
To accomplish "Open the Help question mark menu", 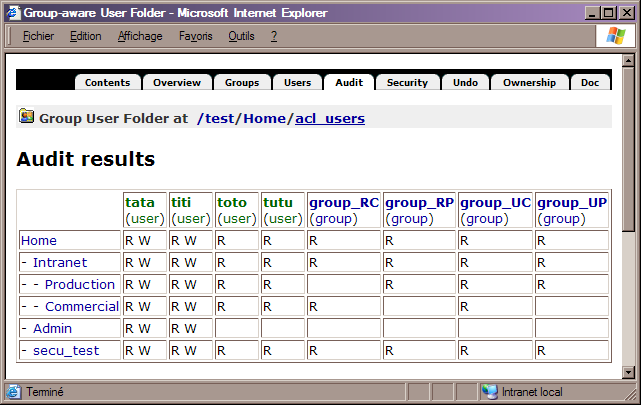I will point(274,36).
